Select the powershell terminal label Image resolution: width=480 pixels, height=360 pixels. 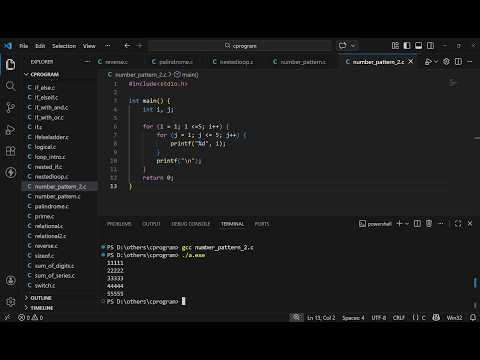375,224
